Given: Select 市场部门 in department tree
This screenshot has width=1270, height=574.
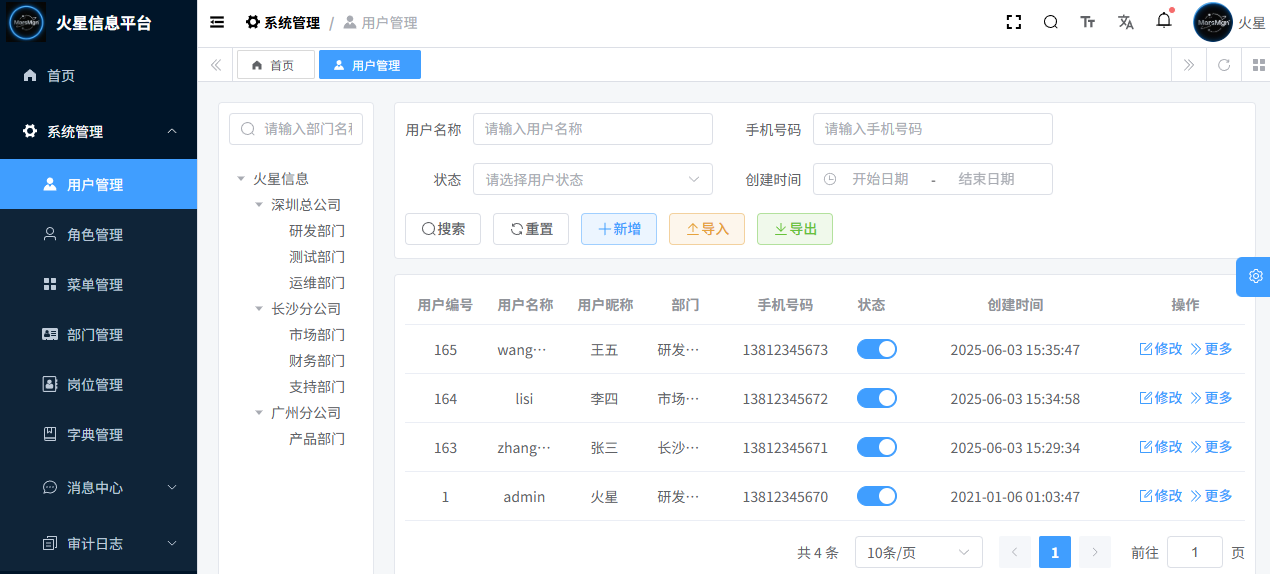Looking at the screenshot, I should 317,335.
